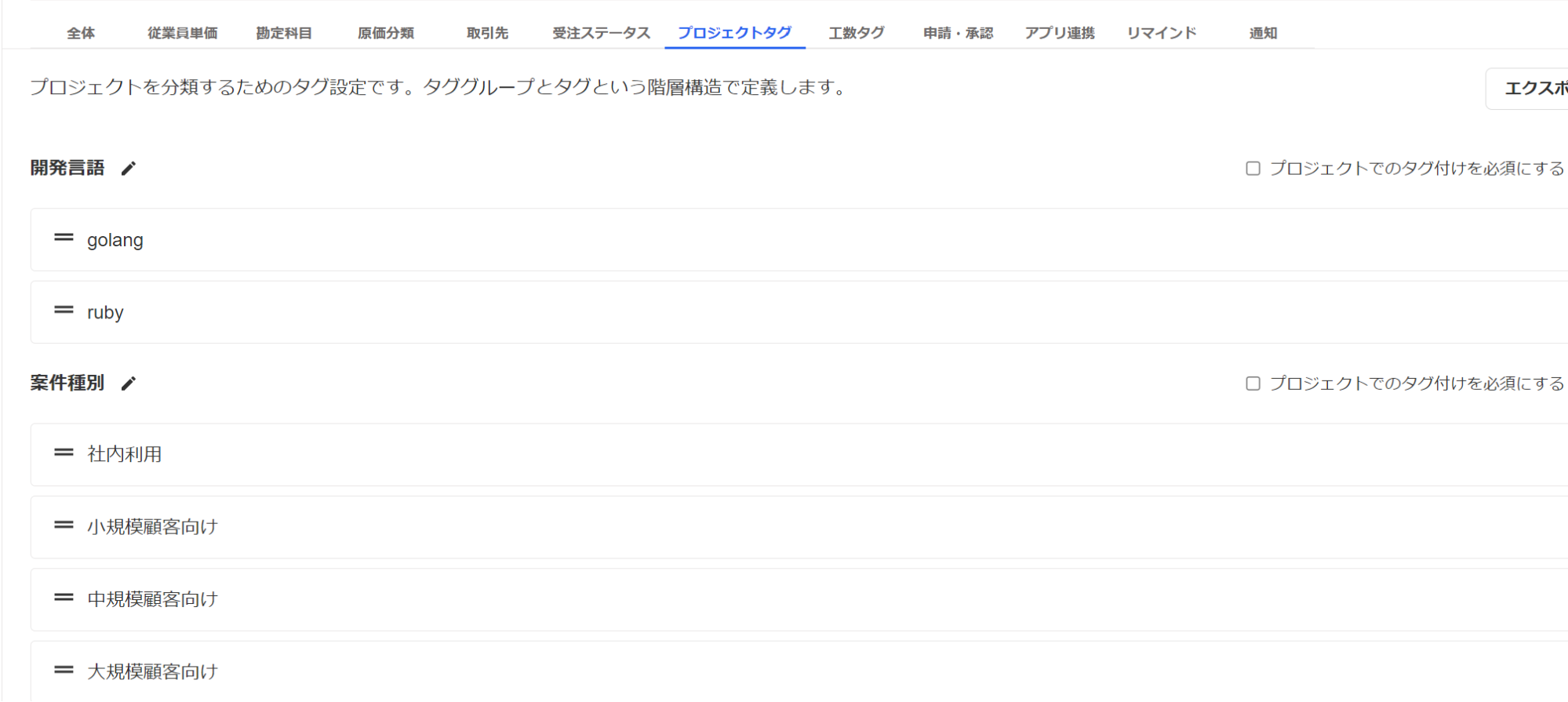The width and height of the screenshot is (1568, 702).
Task: Click the drag handle icon for 小規模顧客向け
Action: (64, 526)
